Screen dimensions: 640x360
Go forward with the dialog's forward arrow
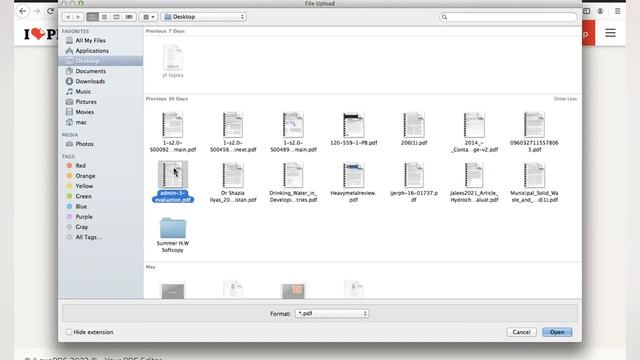point(78,17)
